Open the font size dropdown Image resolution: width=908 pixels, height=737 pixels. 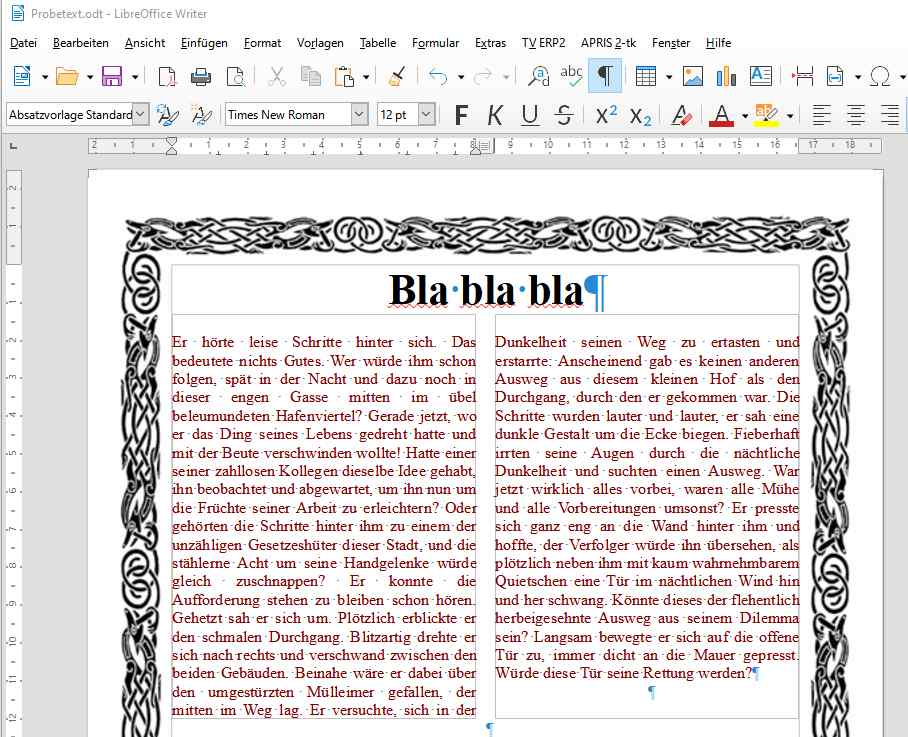[426, 115]
